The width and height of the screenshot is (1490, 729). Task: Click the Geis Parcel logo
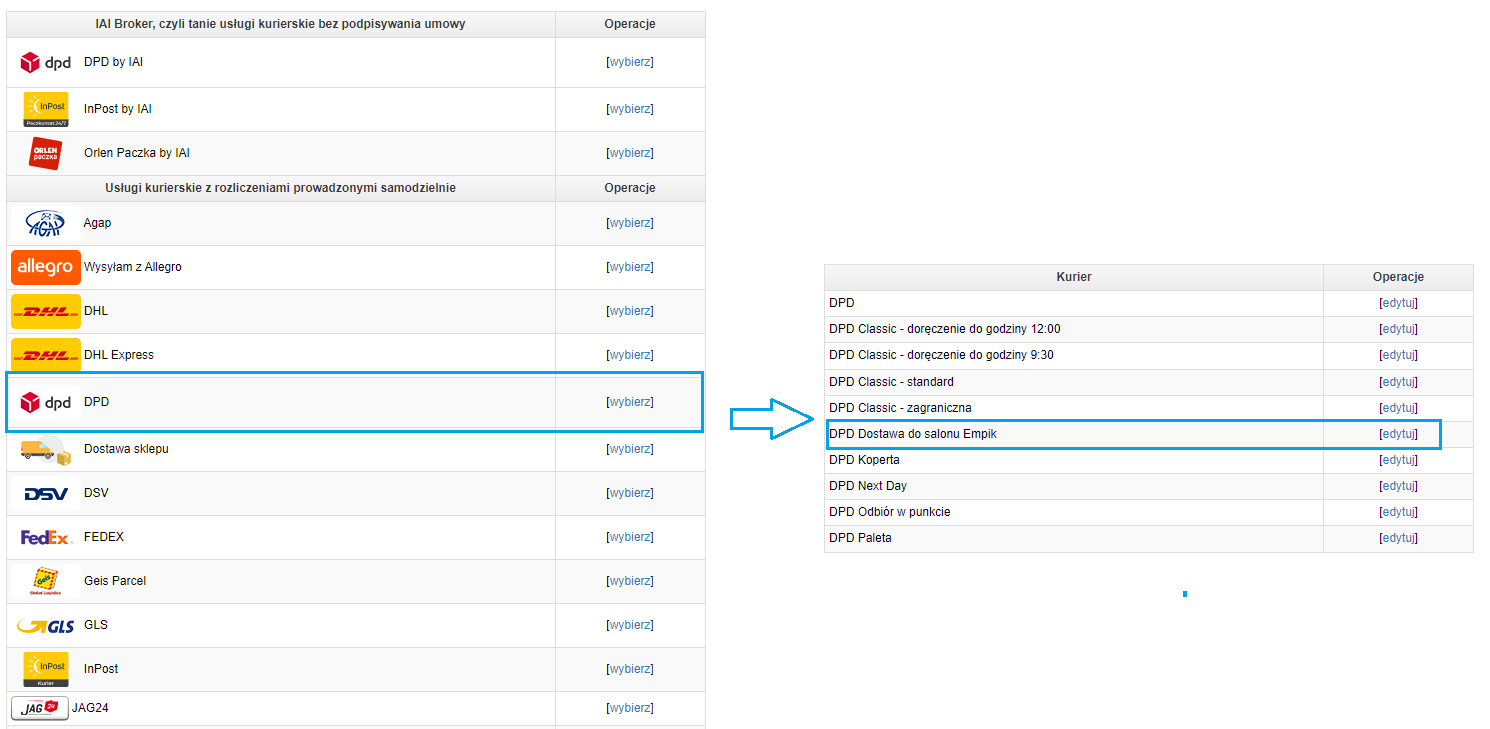click(x=45, y=581)
